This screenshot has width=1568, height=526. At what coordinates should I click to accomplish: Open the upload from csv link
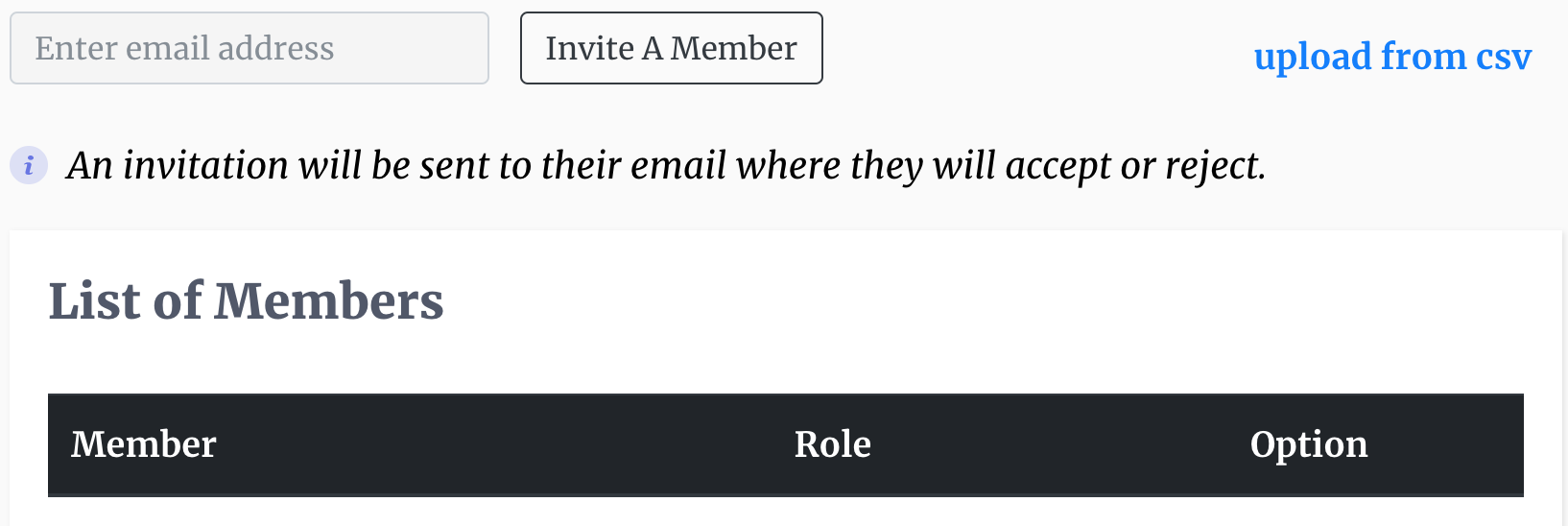pyautogui.click(x=1392, y=57)
